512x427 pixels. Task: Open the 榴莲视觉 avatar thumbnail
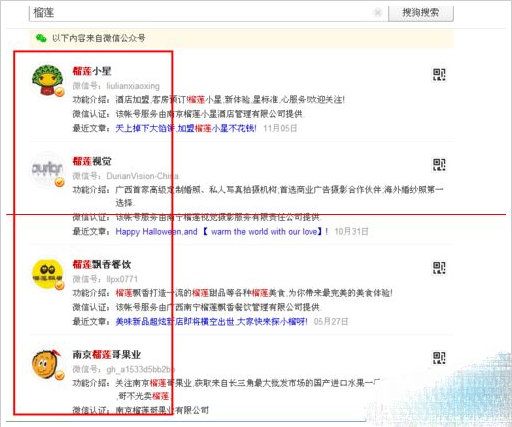point(48,170)
